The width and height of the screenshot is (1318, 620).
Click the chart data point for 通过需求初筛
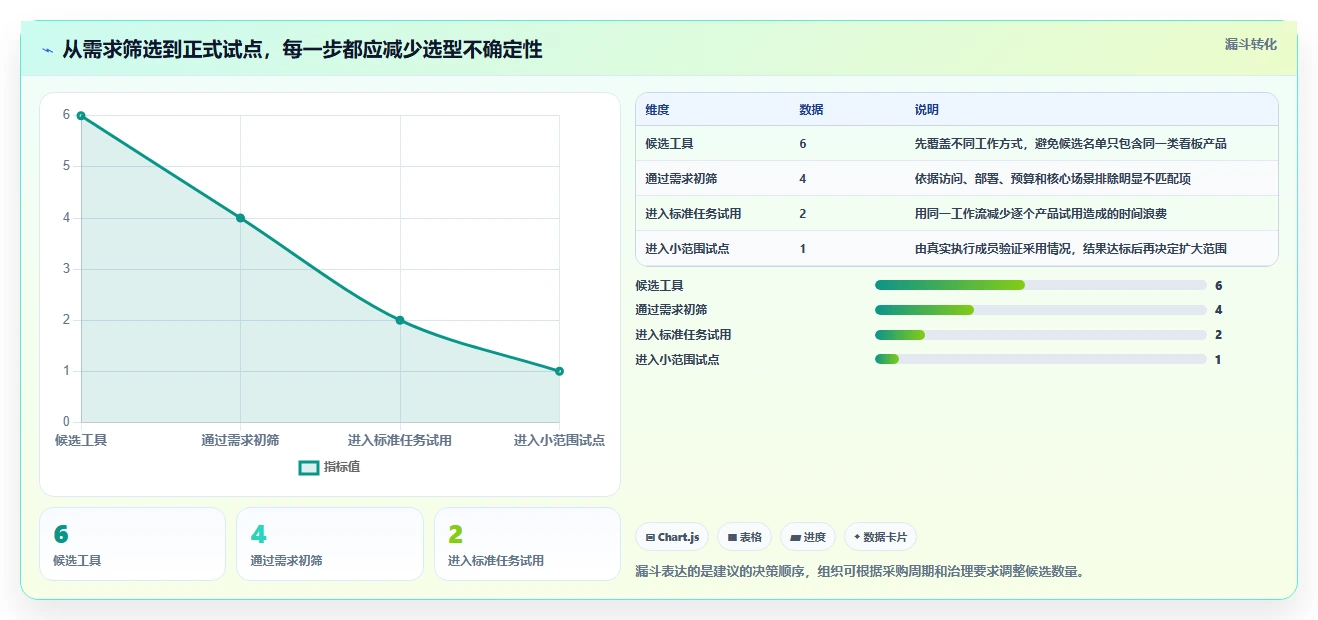pyautogui.click(x=240, y=218)
